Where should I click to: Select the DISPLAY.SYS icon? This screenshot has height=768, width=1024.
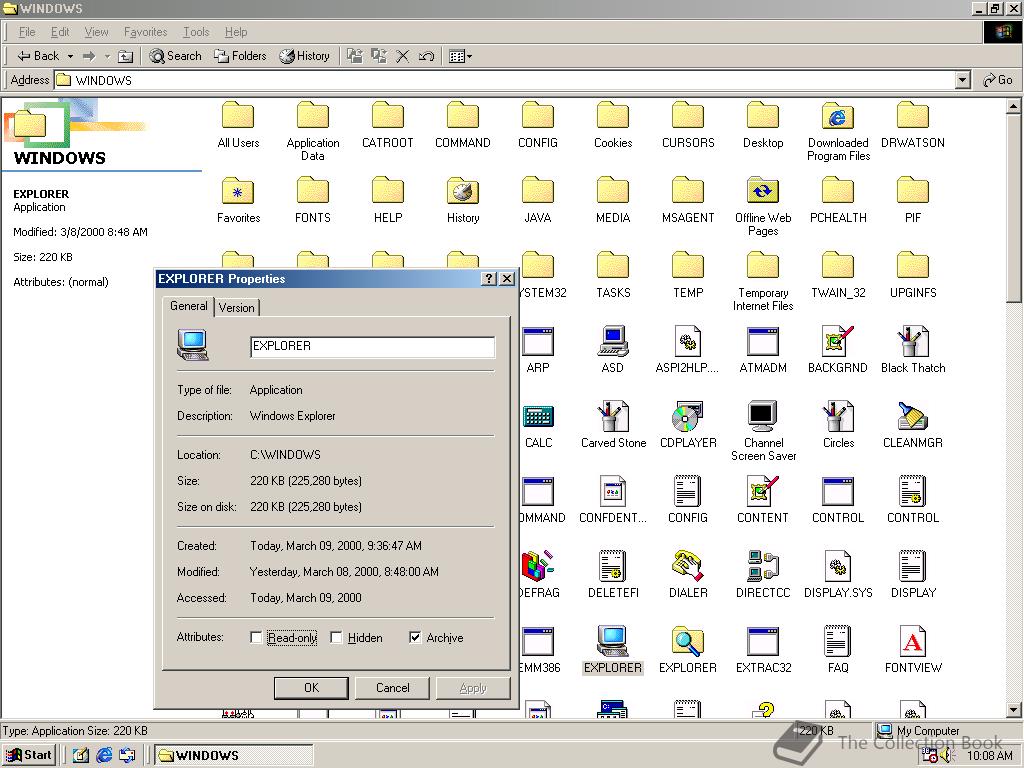pyautogui.click(x=838, y=566)
